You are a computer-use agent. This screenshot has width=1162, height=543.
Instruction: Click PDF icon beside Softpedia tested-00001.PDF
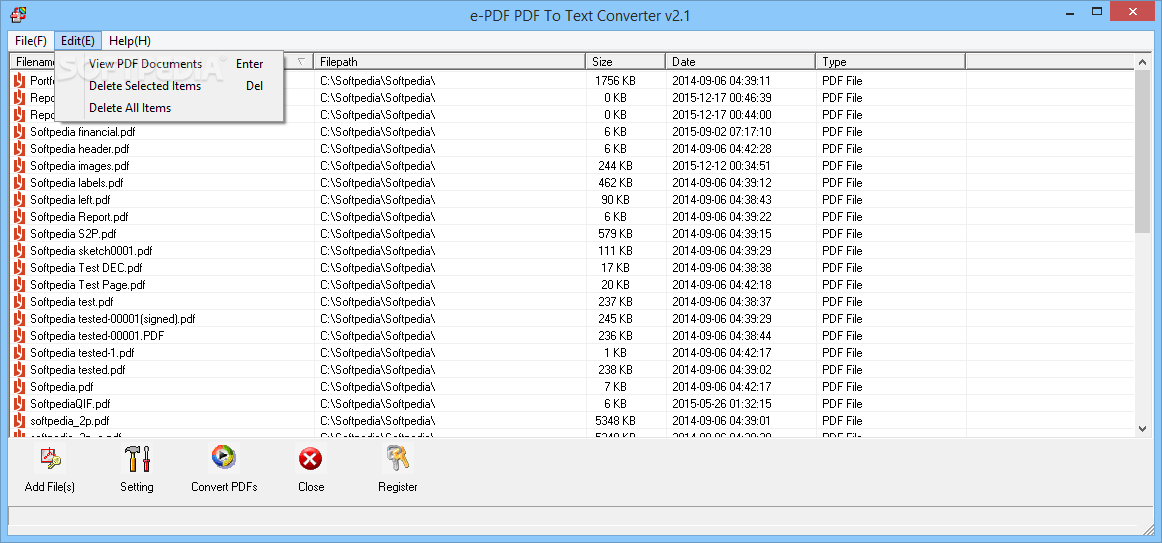click(19, 336)
